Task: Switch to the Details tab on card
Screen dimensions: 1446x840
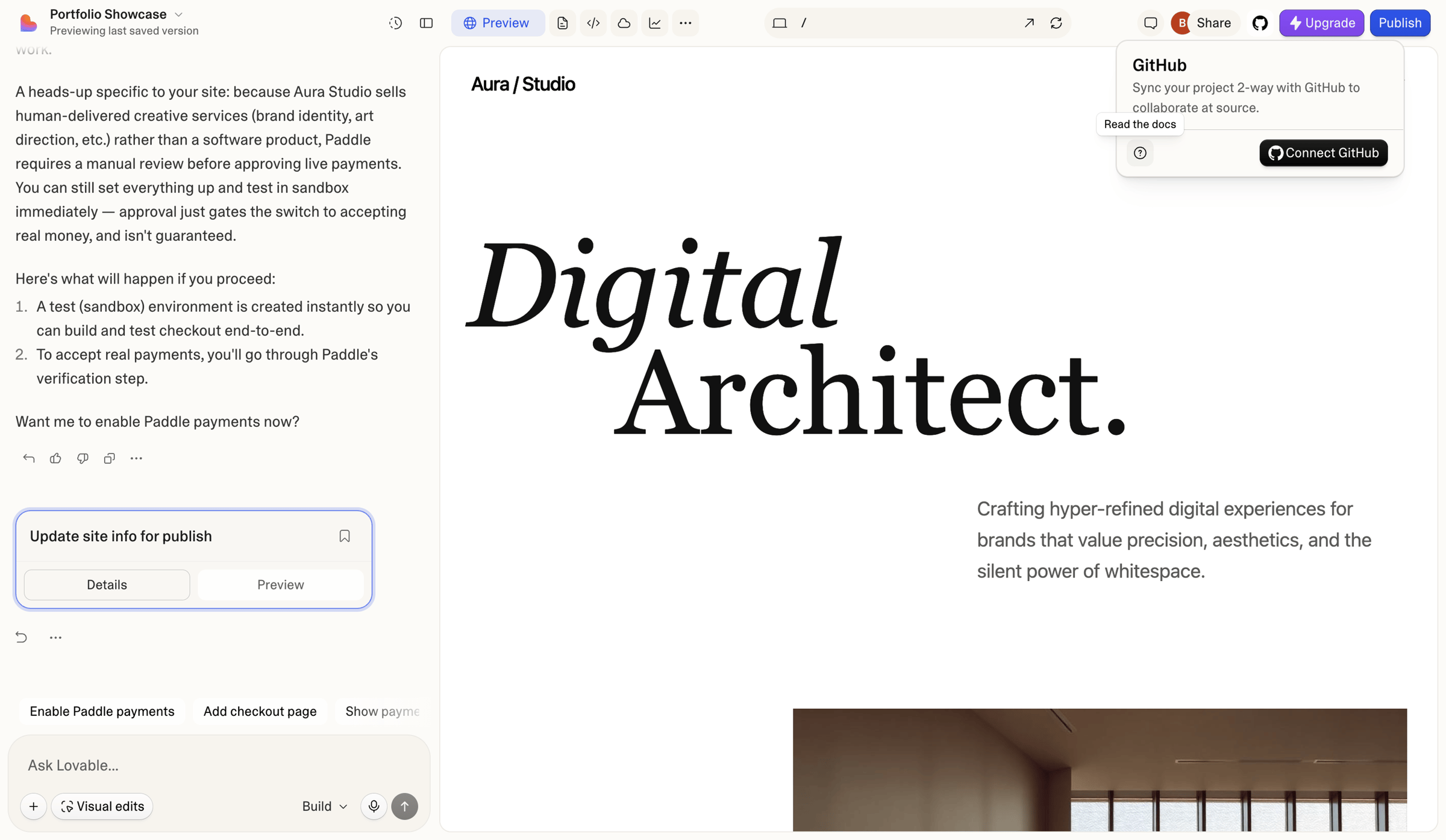Action: pos(107,585)
